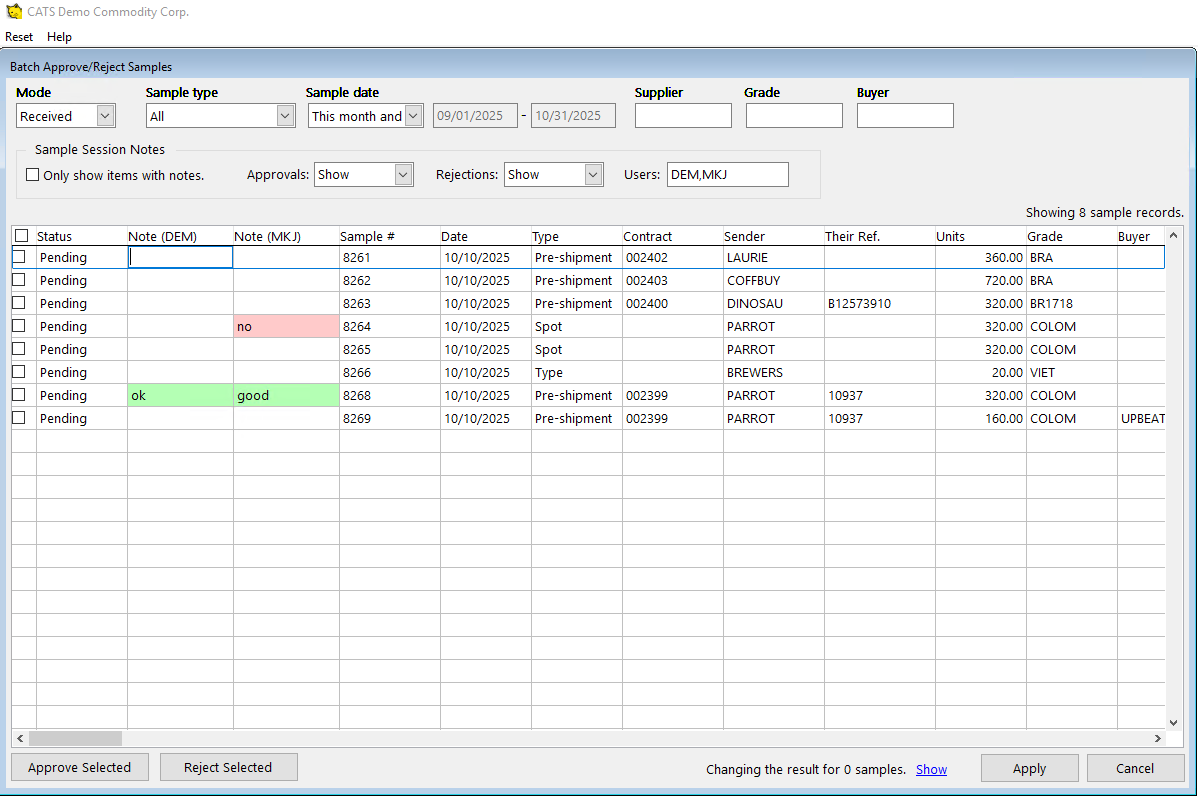Click the Contract column header
Screen dimensions: 1198x796
tap(672, 236)
